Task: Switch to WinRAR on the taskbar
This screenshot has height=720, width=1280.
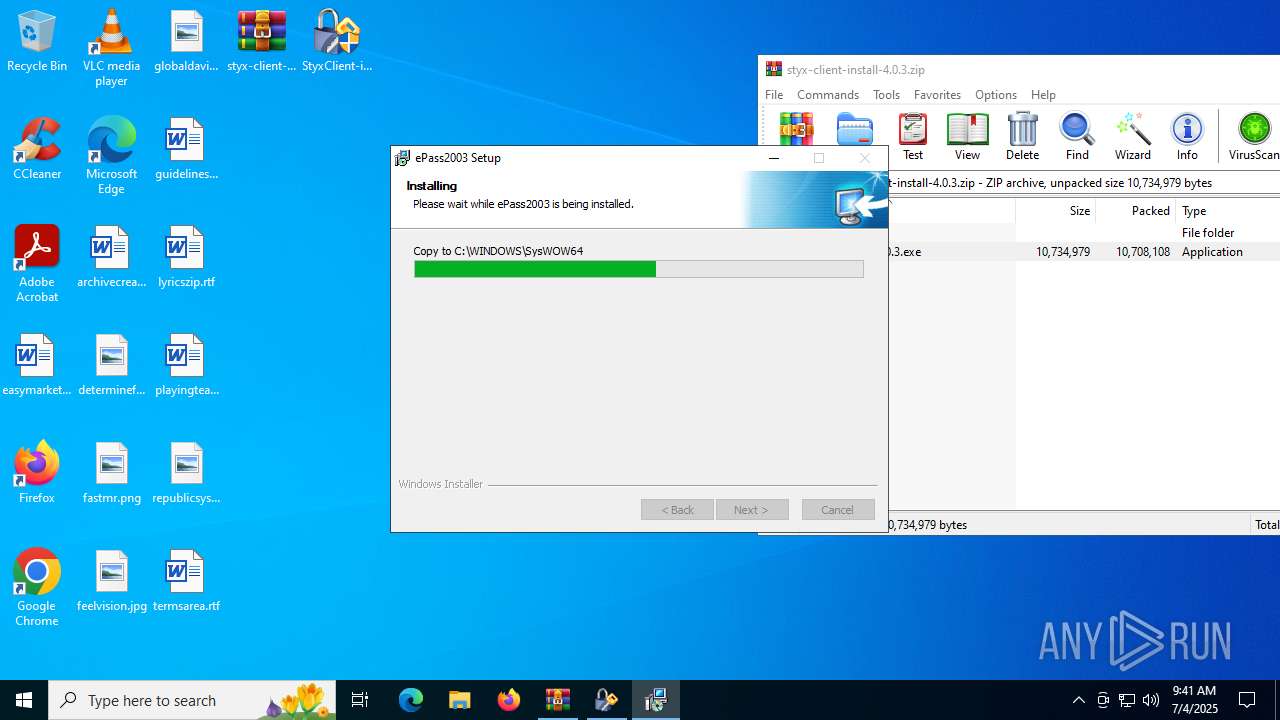Action: [x=557, y=700]
